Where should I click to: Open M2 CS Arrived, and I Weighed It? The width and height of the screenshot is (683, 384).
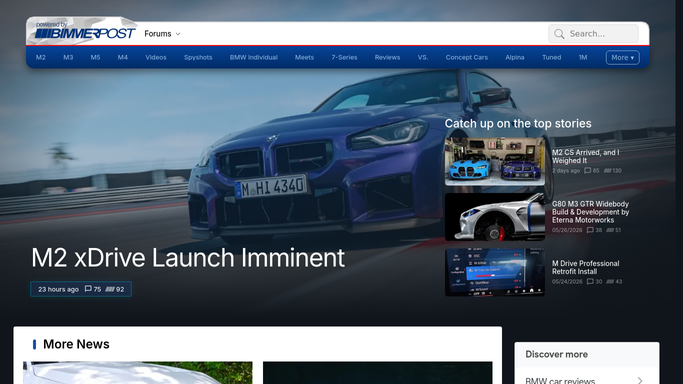tap(585, 156)
